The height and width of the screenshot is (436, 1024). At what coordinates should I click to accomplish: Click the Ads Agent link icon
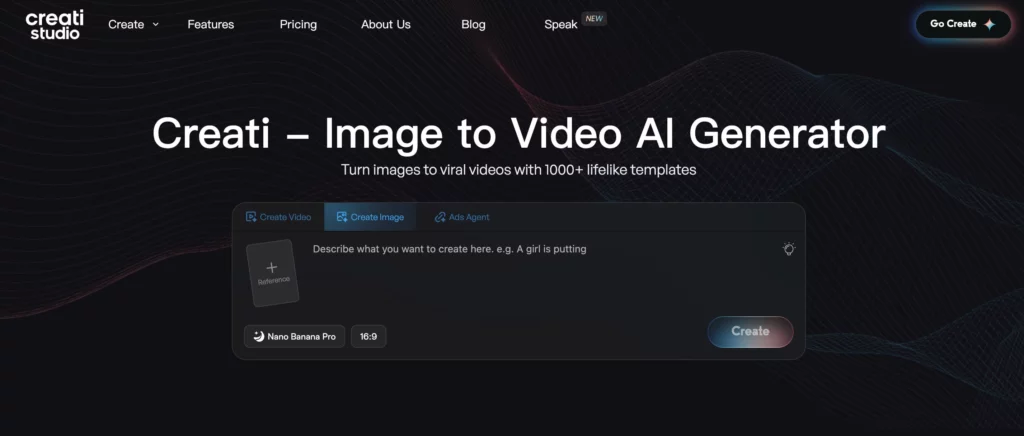pyautogui.click(x=440, y=217)
